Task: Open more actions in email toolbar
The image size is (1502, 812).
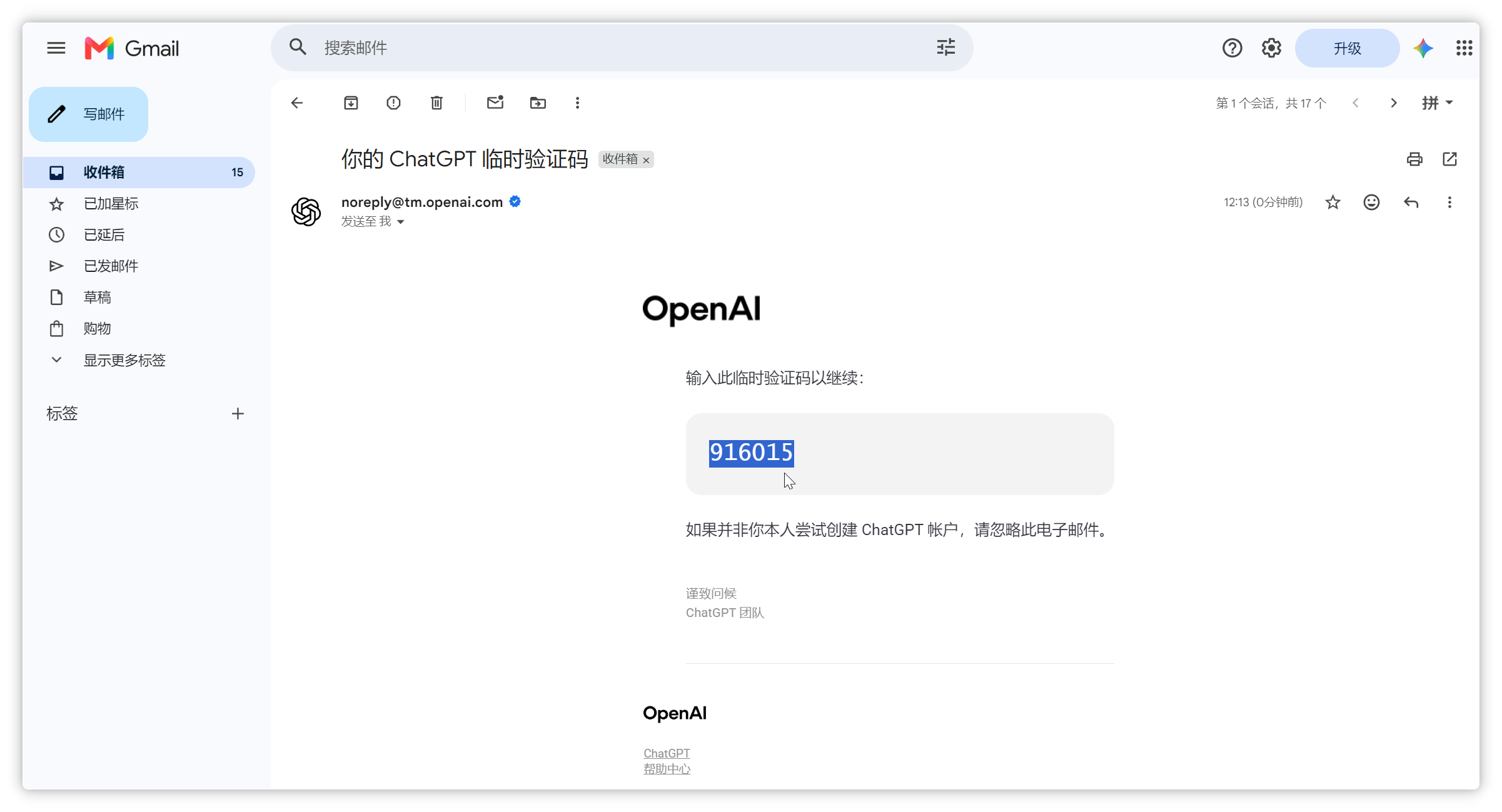Action: 577,103
